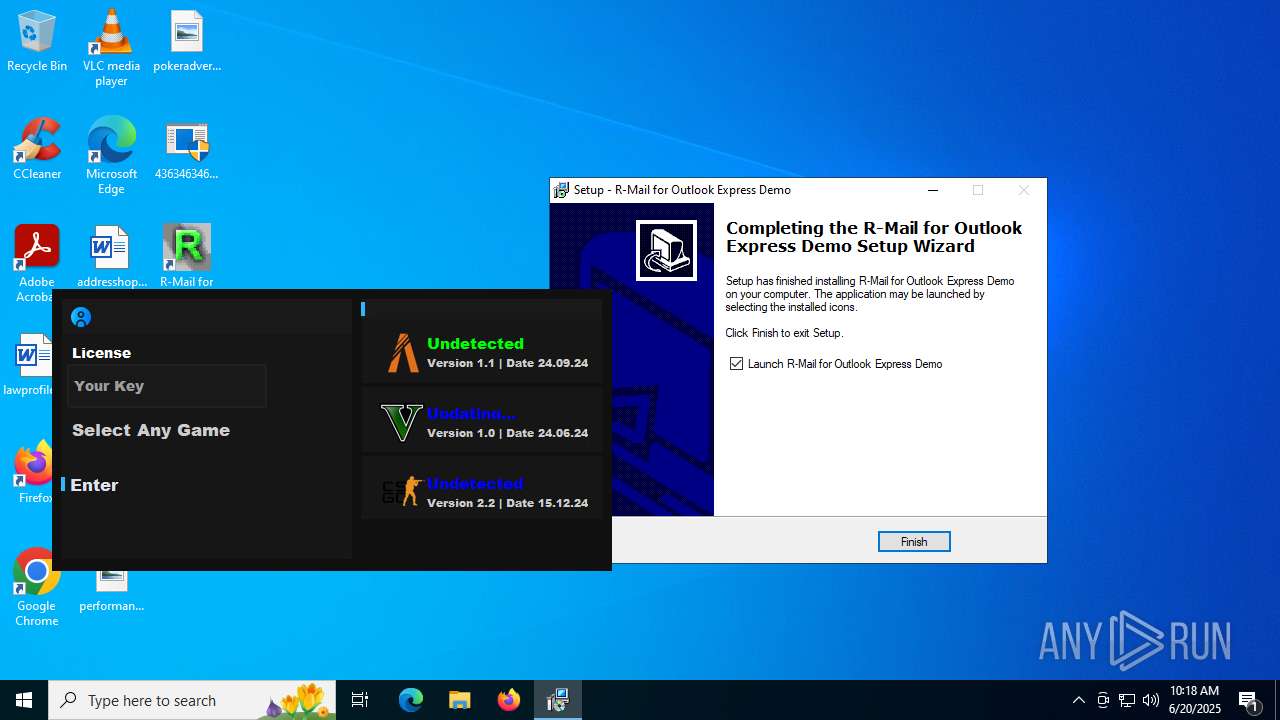Open the volume tray icon

click(1151, 700)
